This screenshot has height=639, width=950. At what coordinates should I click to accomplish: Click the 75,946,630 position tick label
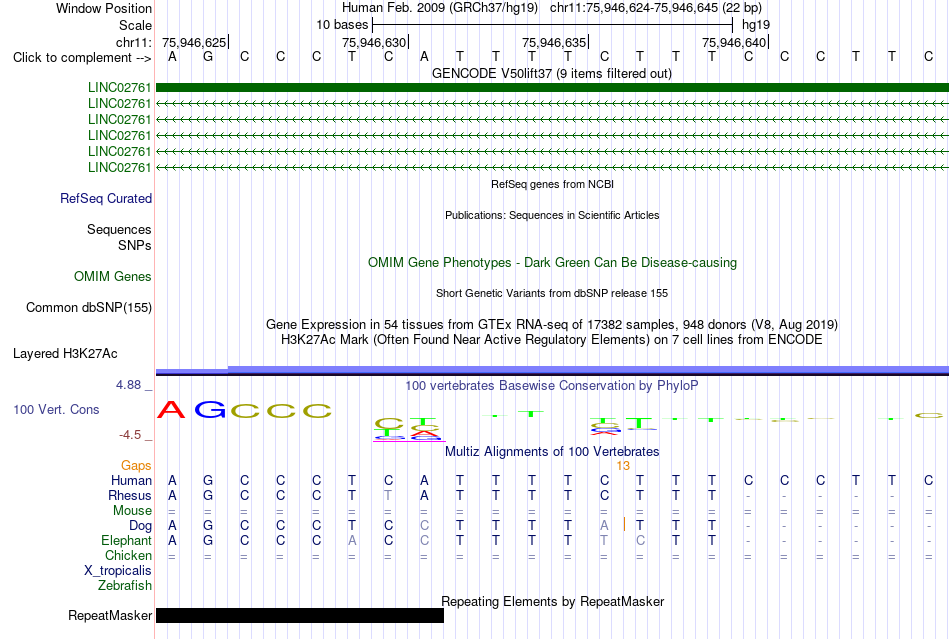[374, 42]
